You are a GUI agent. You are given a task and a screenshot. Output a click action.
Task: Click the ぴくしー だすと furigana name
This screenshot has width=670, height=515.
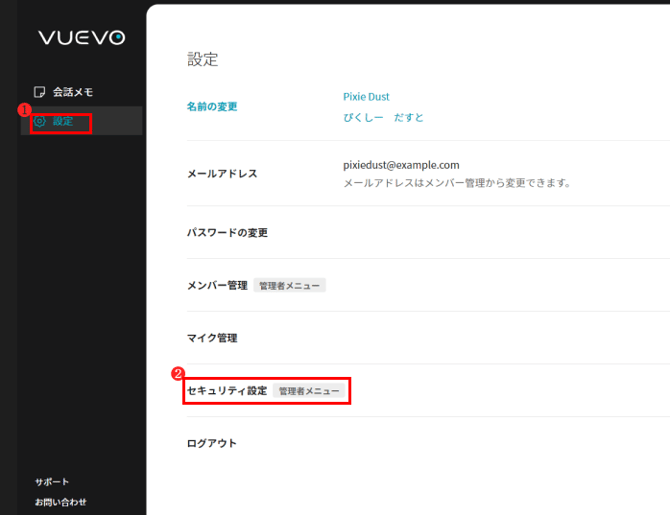point(383,118)
